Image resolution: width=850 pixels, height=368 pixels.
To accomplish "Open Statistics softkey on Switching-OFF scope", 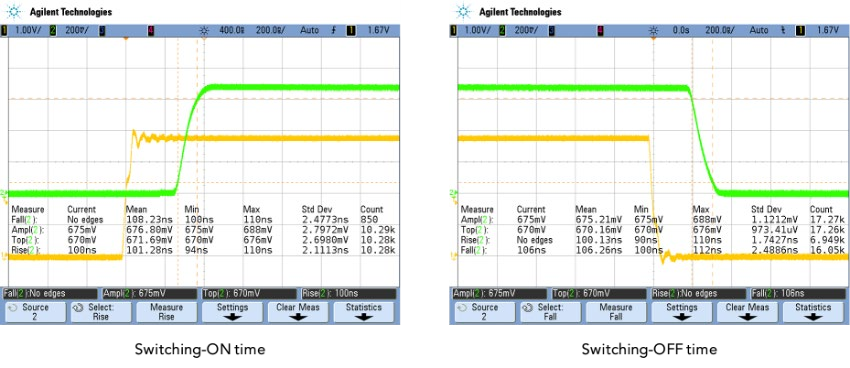I will click(812, 312).
